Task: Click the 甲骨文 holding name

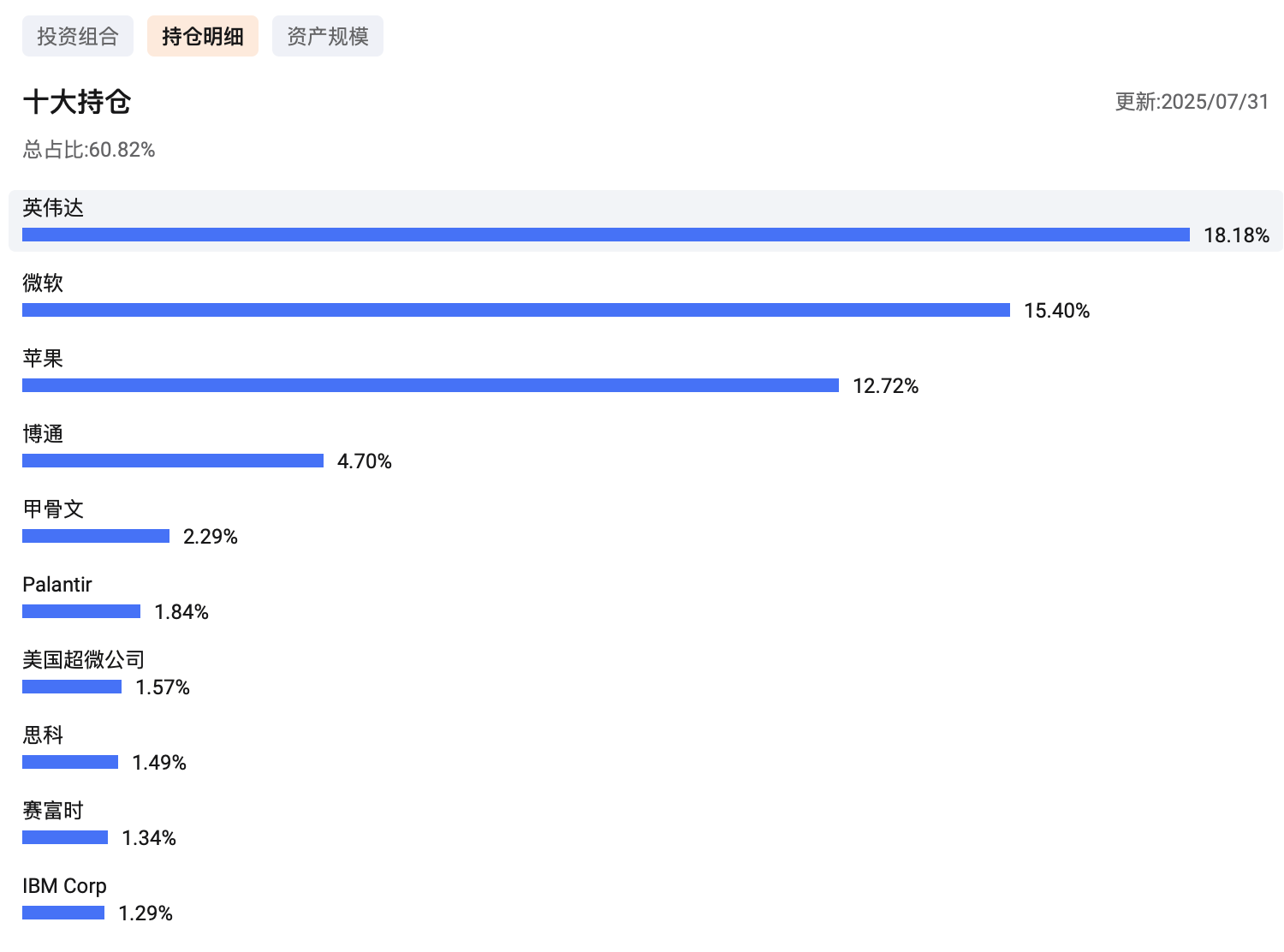Action: point(53,509)
